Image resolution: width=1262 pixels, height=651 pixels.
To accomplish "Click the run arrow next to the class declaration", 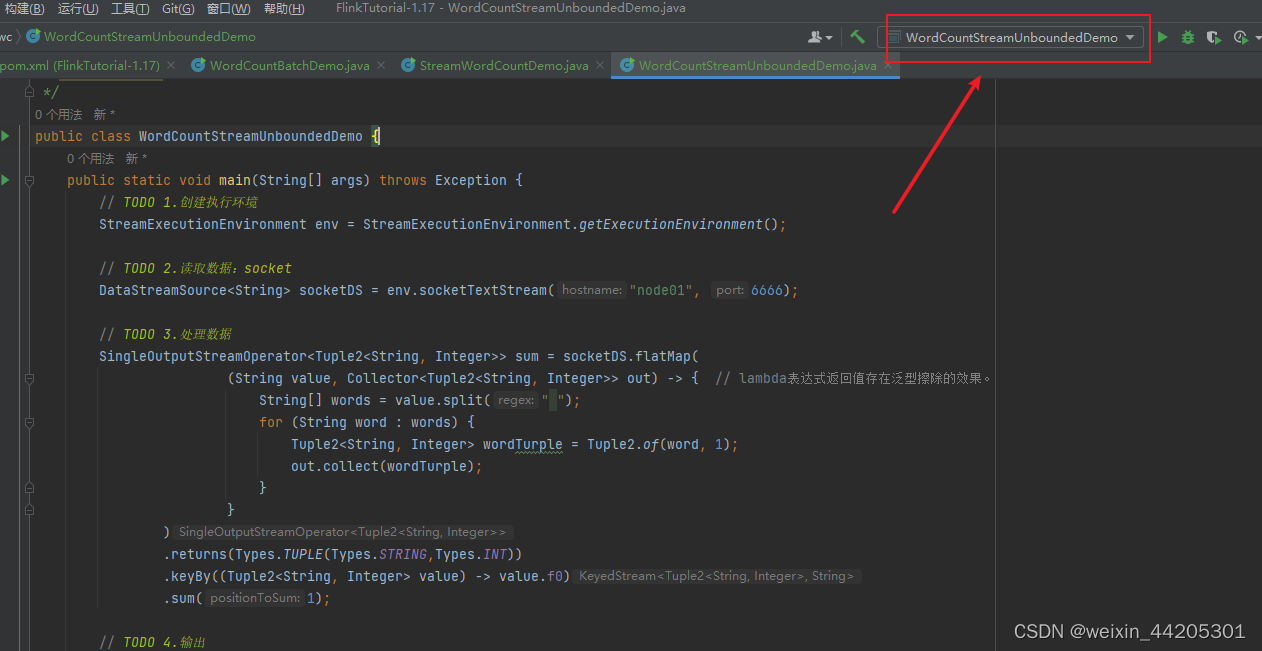I will click(x=5, y=135).
